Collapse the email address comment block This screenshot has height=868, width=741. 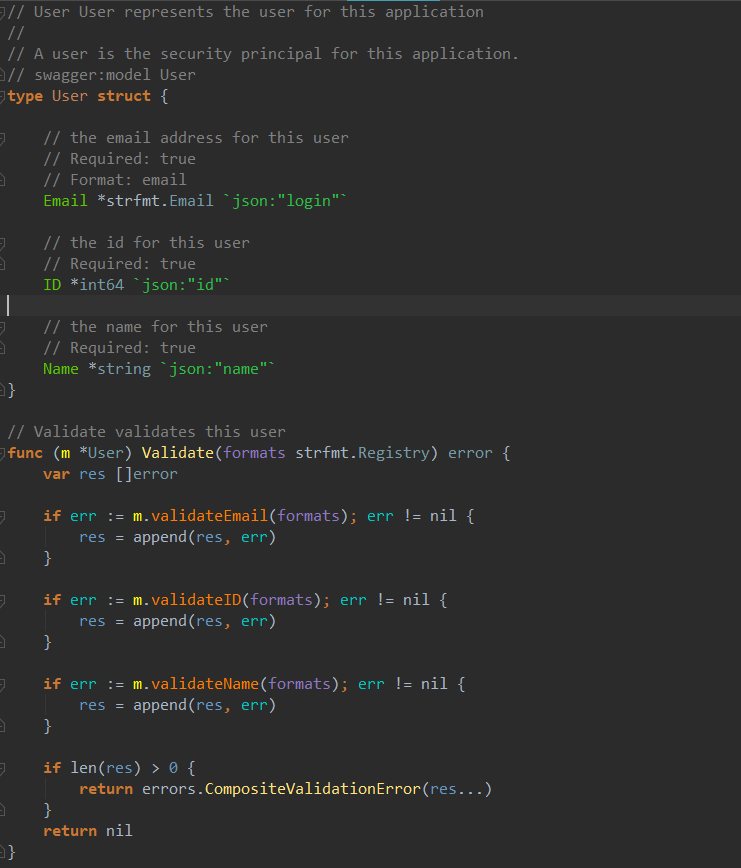click(x=3, y=138)
